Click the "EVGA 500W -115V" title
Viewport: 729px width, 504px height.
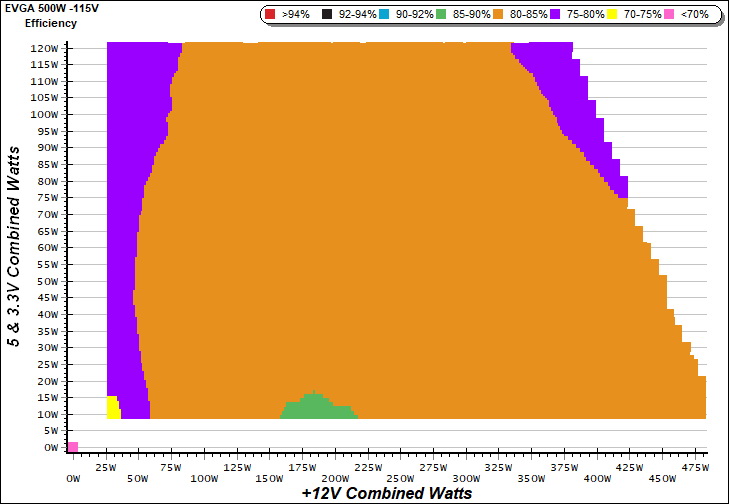[46, 8]
